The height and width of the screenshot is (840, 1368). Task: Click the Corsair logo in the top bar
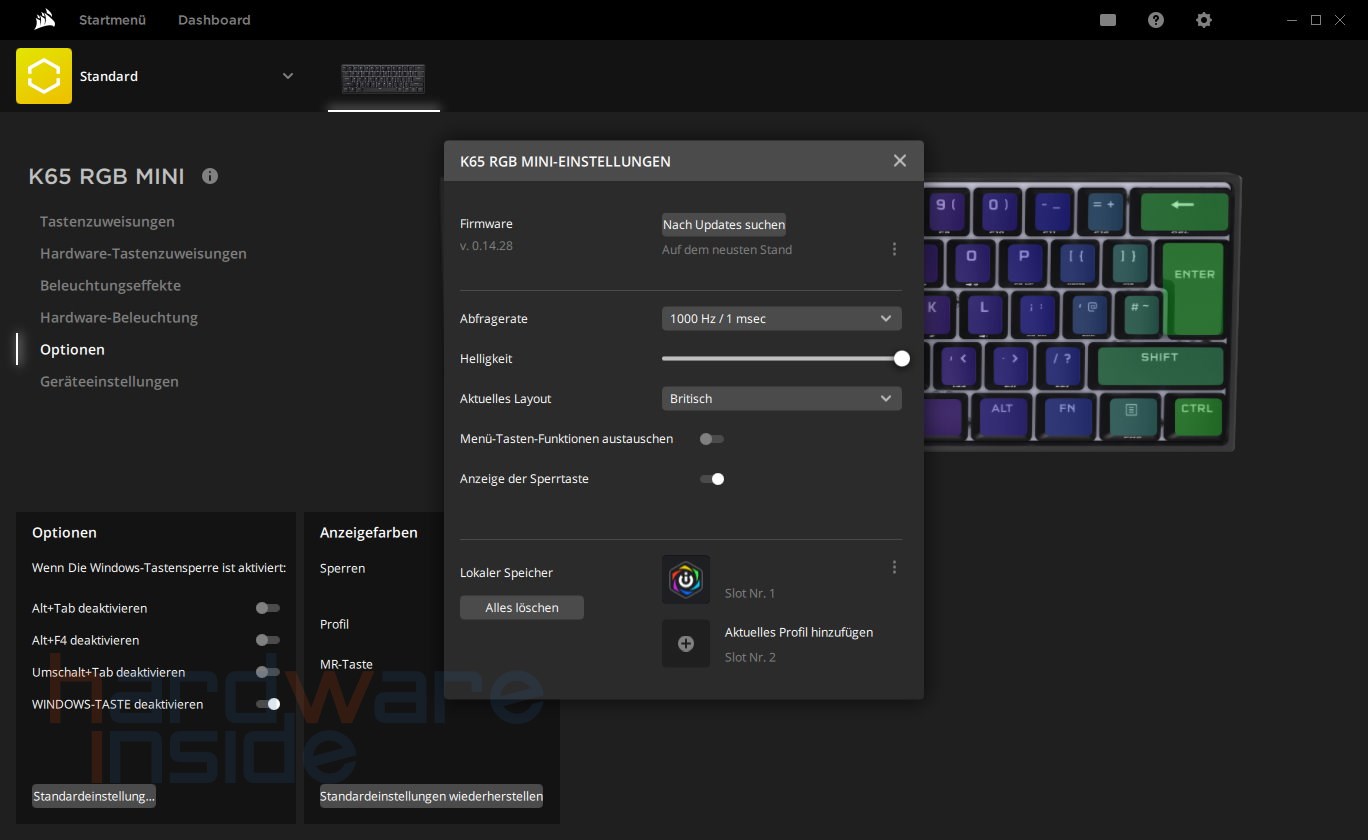coord(43,18)
